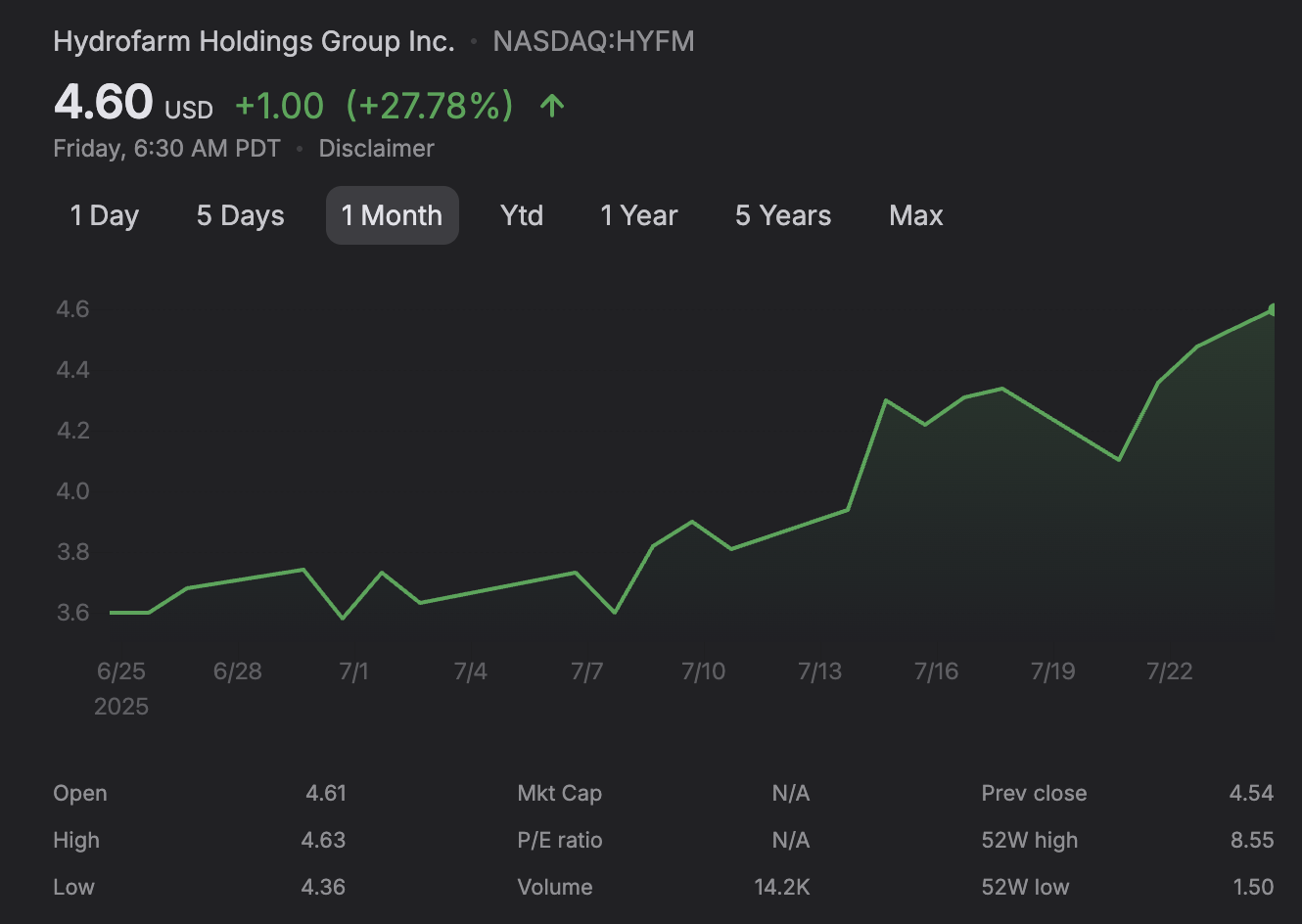This screenshot has height=924, width=1302.
Task: Click the P/E ratio label
Action: tap(559, 840)
